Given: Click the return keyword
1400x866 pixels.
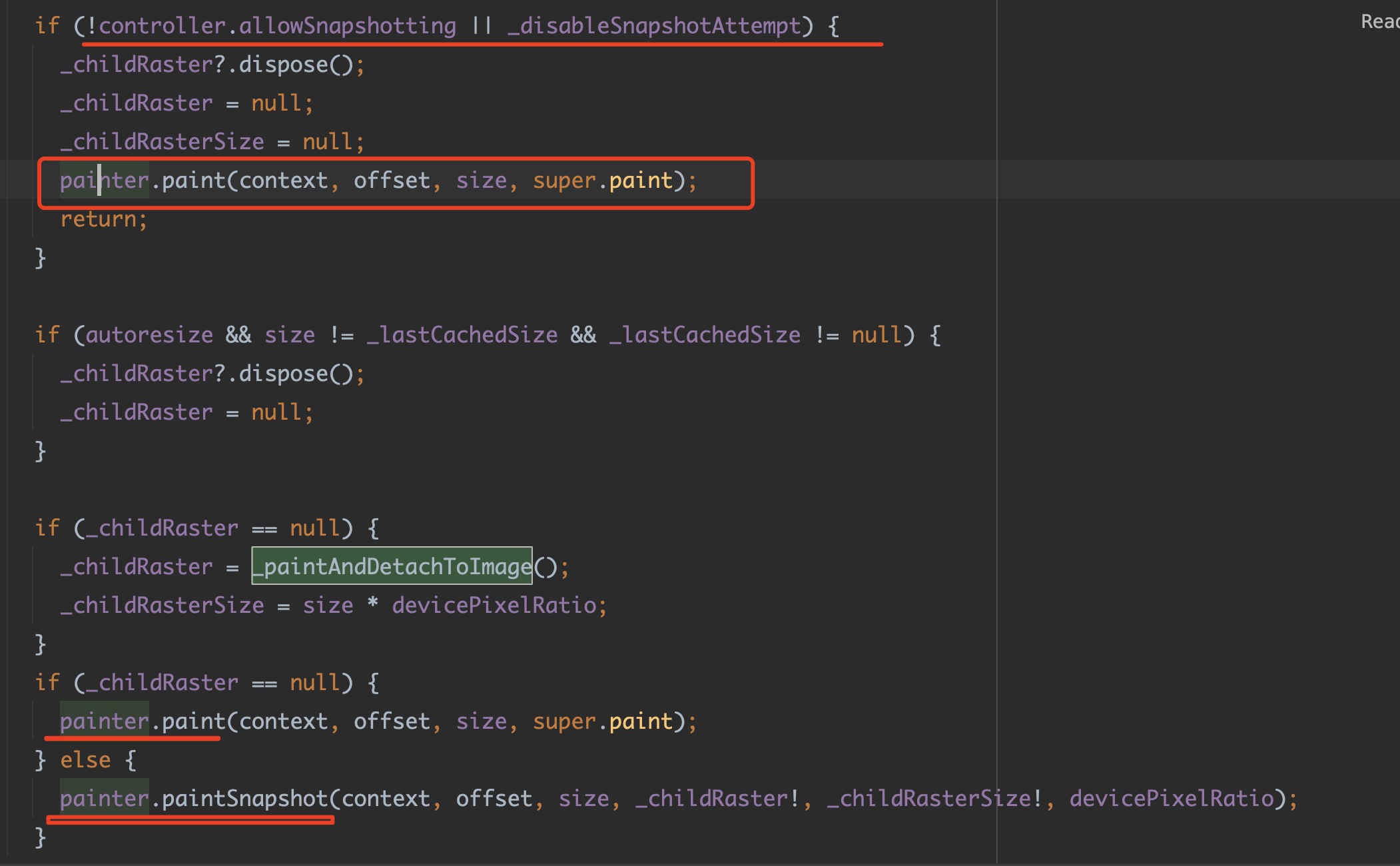Looking at the screenshot, I should coord(99,219).
